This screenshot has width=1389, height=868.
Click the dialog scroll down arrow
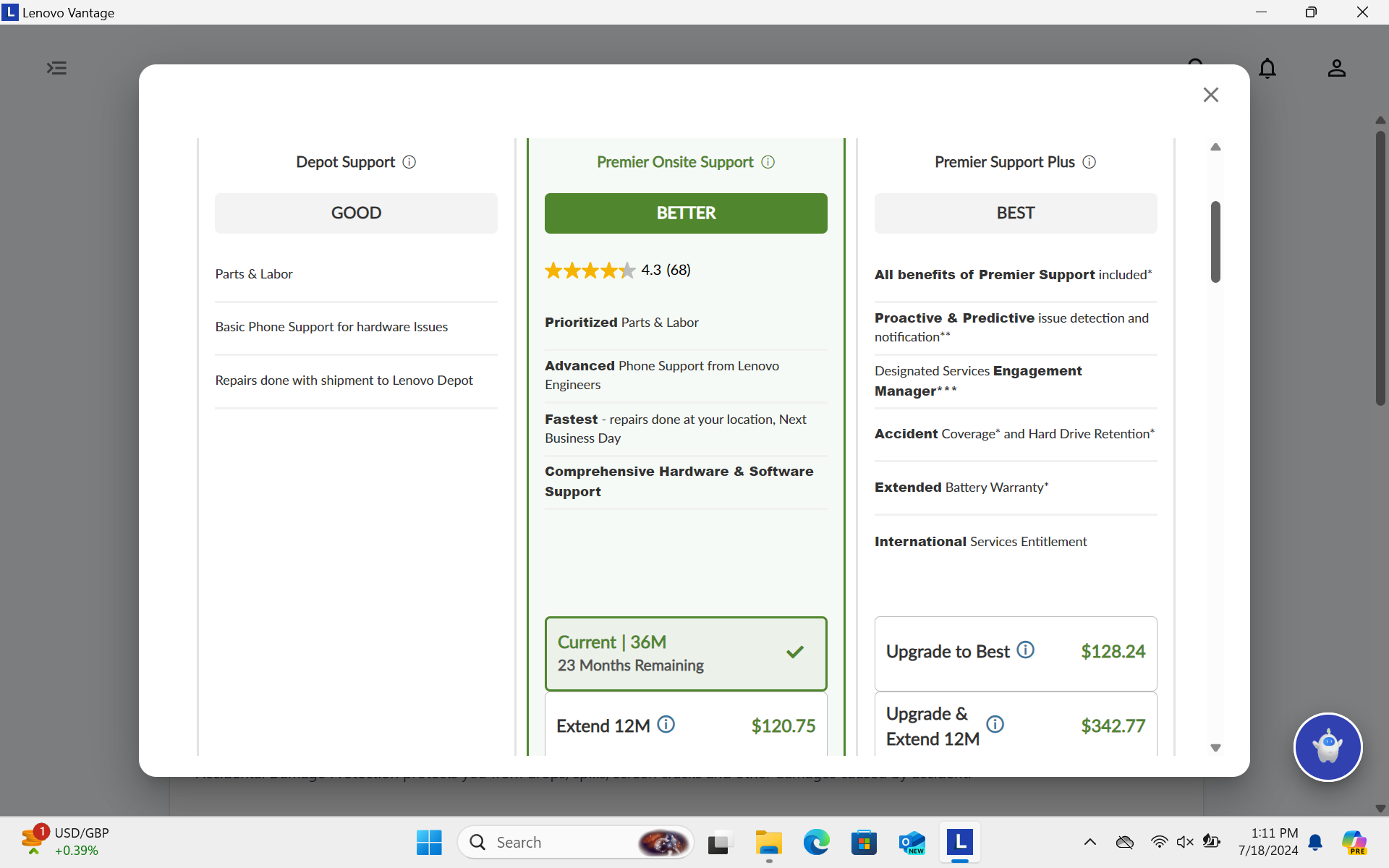[1215, 748]
